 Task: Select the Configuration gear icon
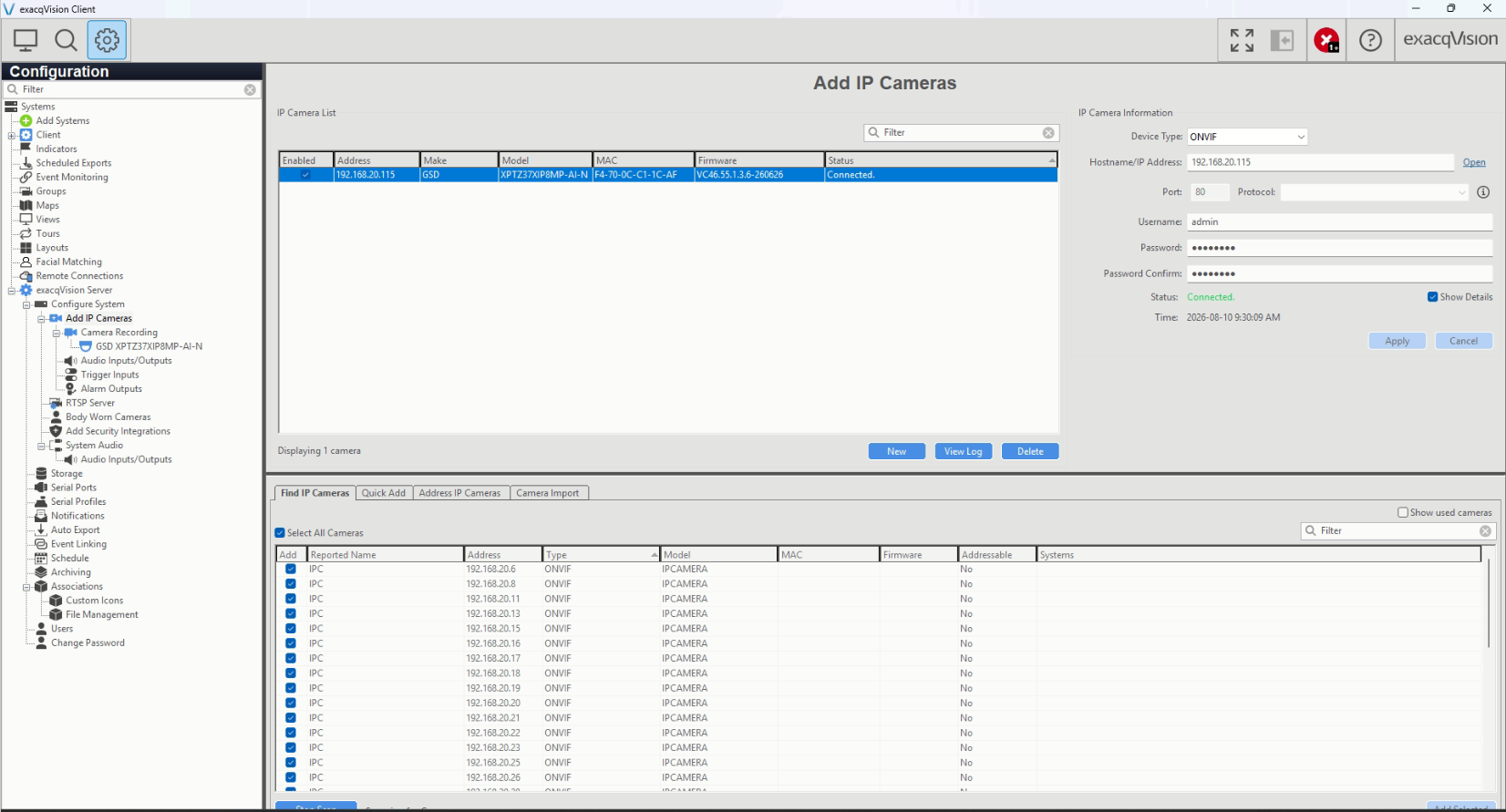pos(108,40)
